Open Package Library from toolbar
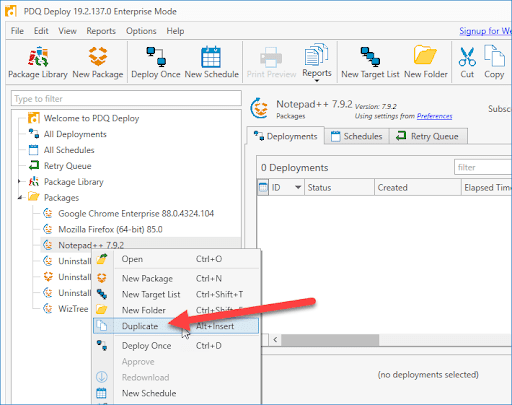512x405 pixels. tap(38, 63)
